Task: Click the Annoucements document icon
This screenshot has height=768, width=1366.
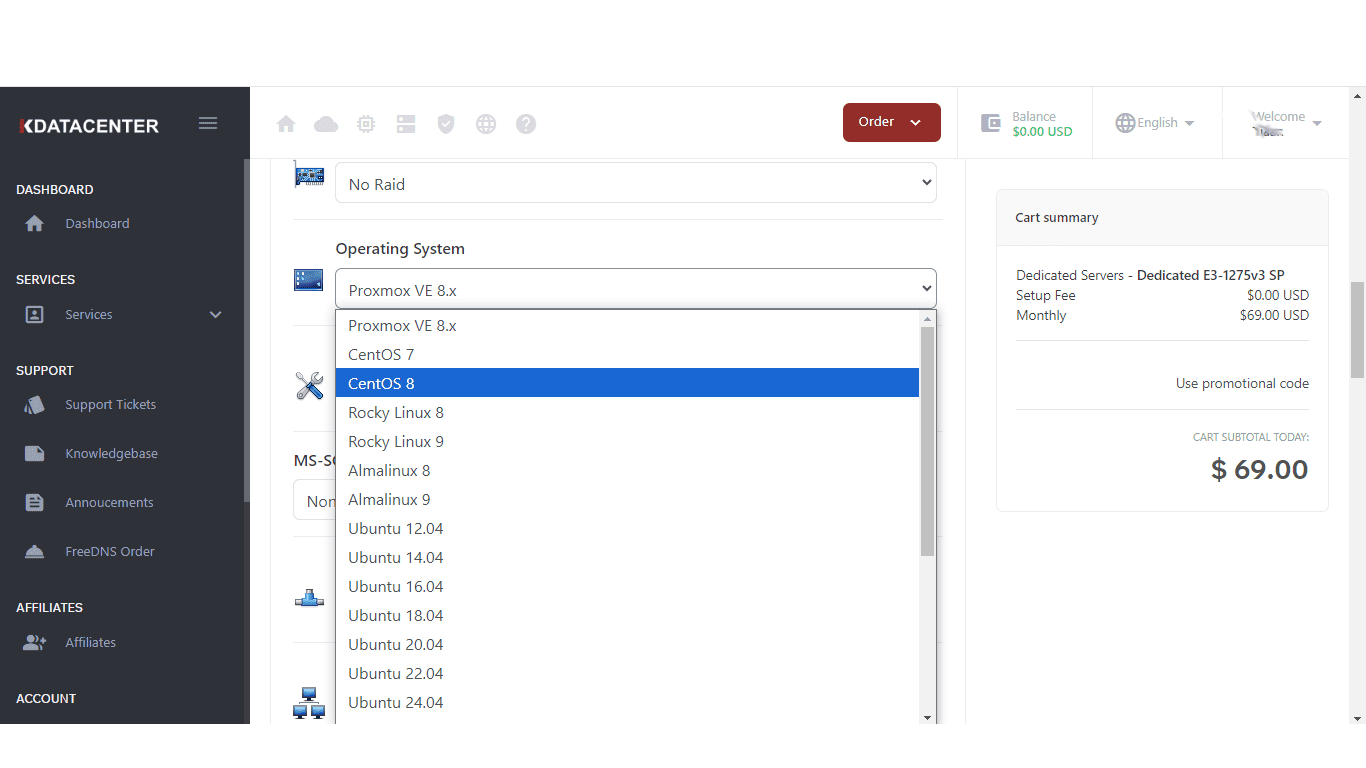Action: pos(34,503)
